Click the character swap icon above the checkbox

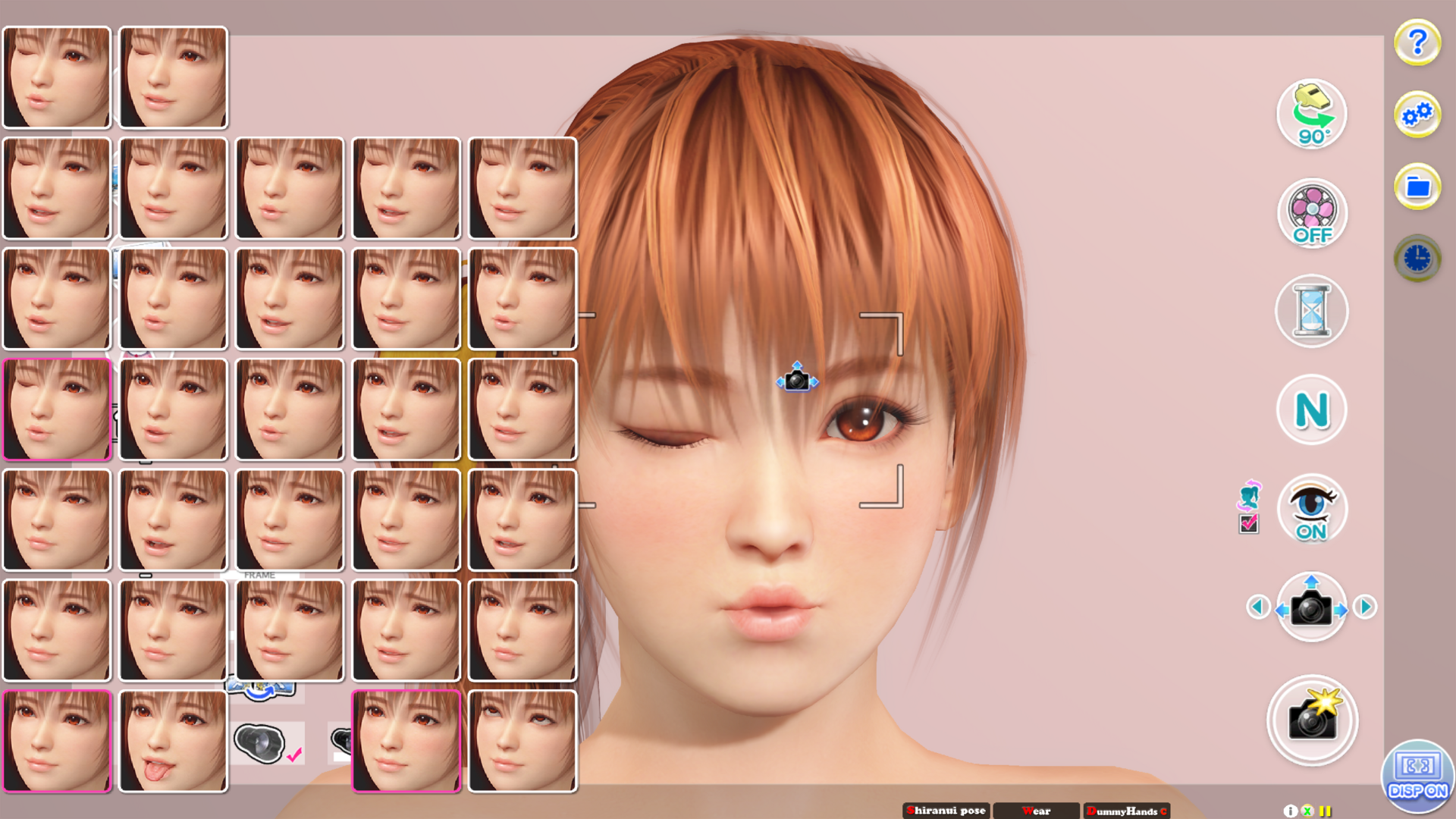1249,496
